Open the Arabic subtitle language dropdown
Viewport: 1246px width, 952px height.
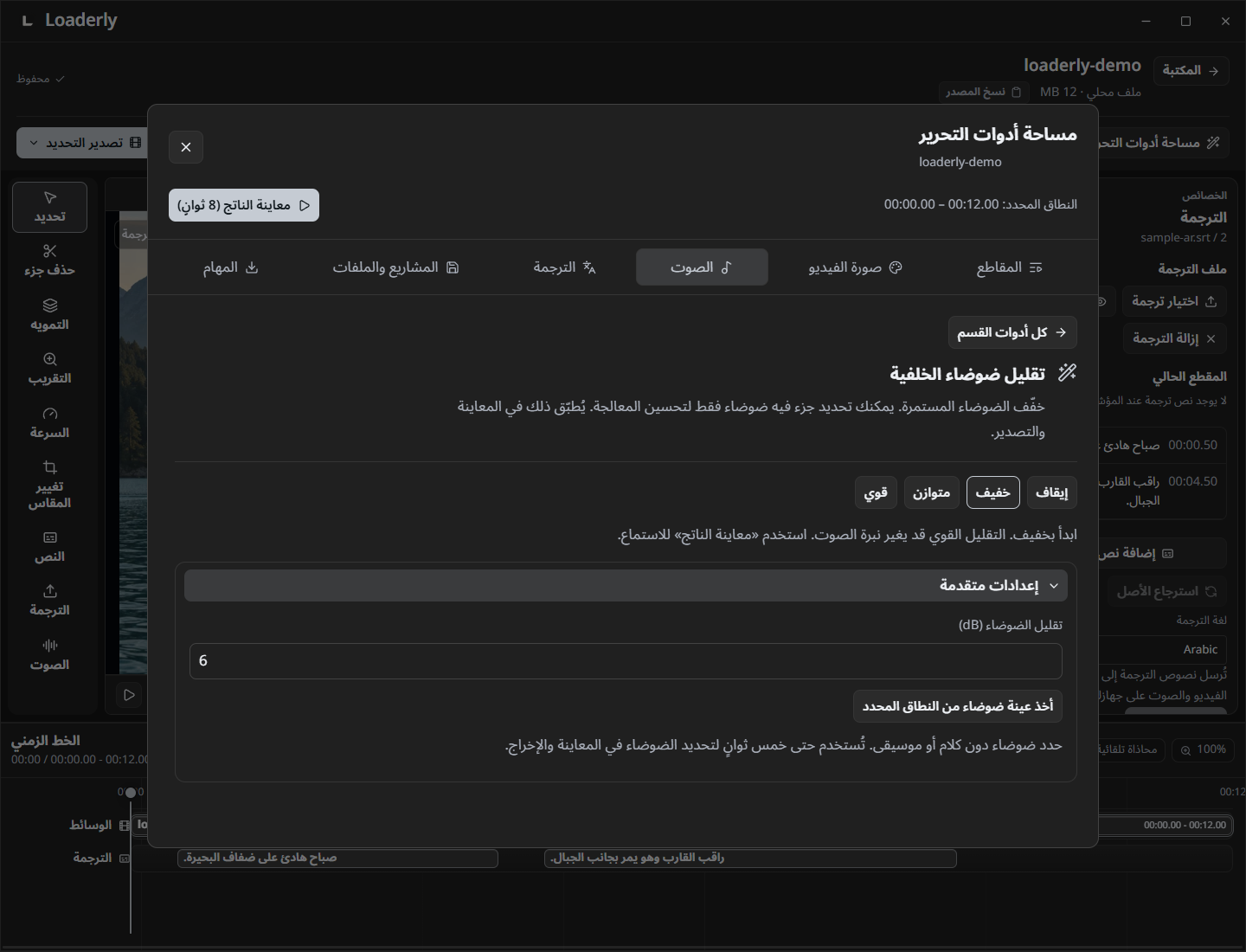pos(1163,649)
